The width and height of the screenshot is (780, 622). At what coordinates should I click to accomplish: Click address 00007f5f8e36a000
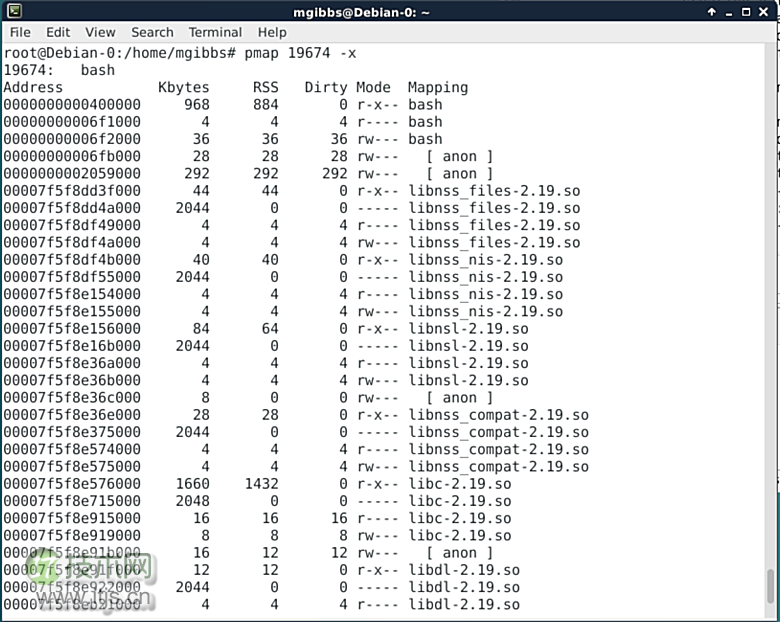[x=72, y=363]
